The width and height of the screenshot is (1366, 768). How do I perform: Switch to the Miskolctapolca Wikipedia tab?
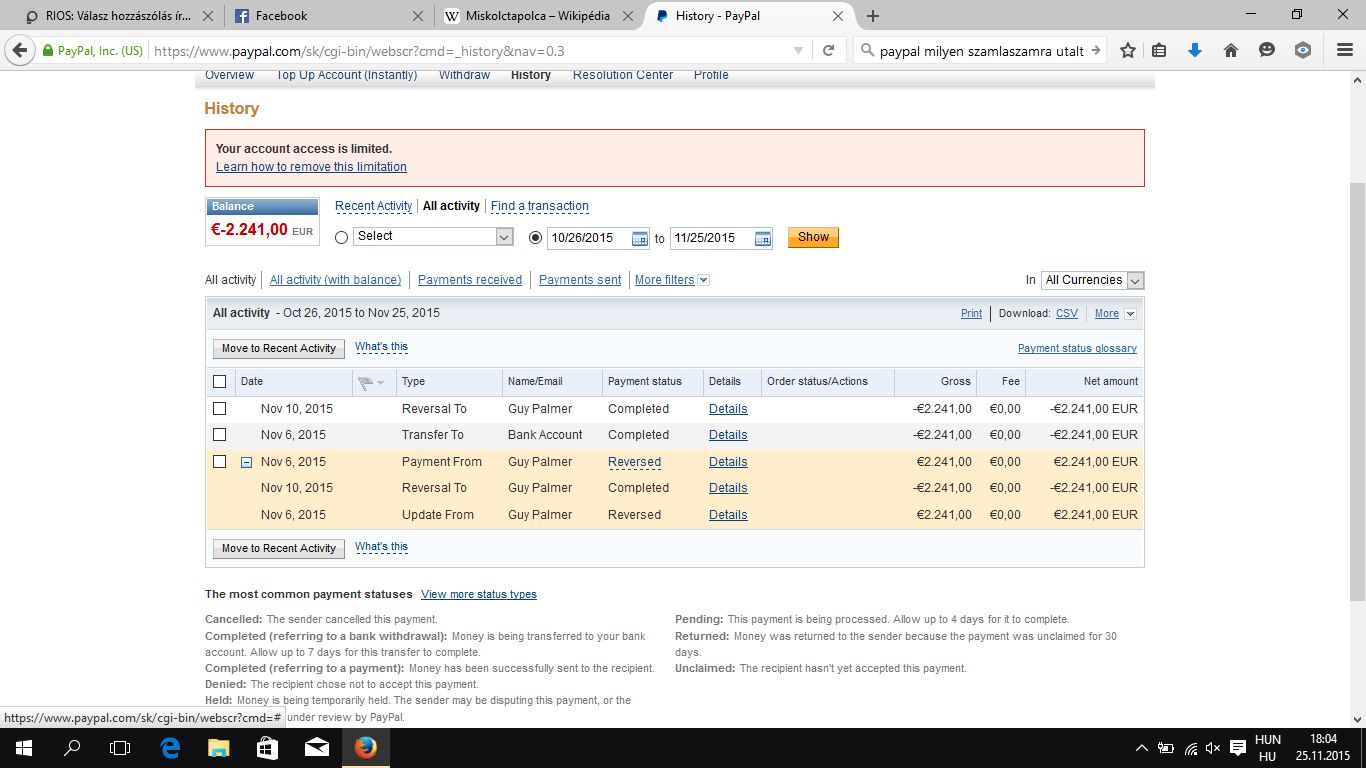click(538, 16)
